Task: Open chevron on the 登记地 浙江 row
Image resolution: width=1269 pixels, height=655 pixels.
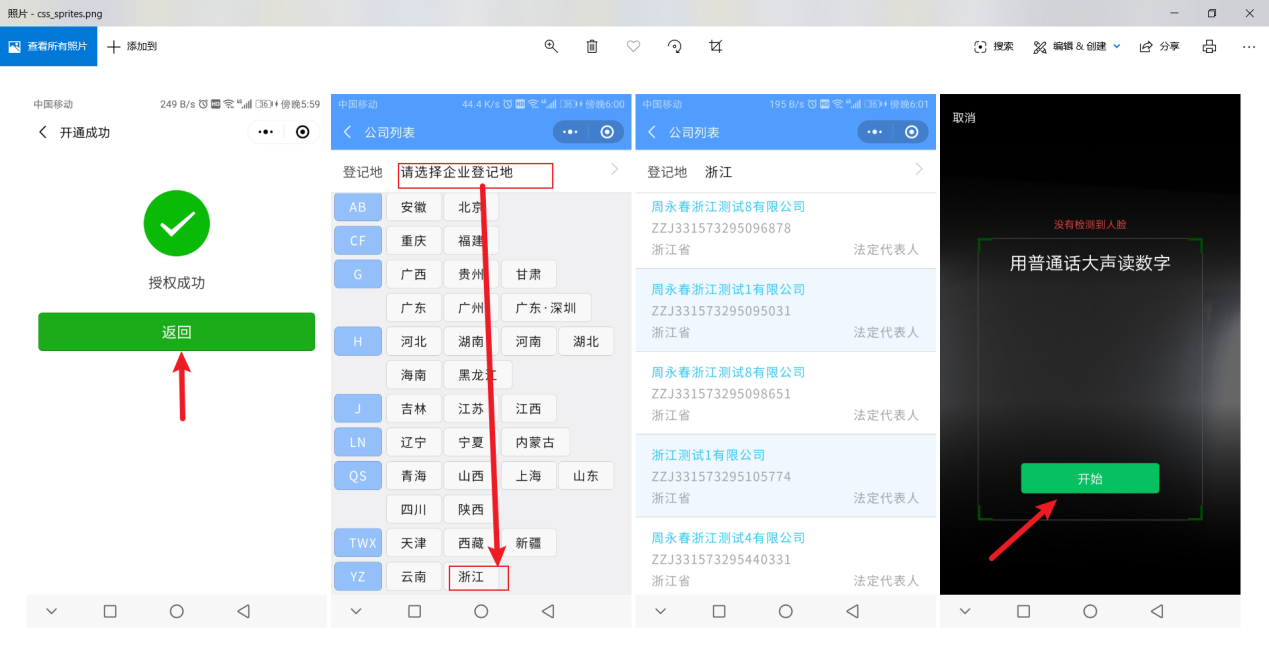Action: [918, 170]
